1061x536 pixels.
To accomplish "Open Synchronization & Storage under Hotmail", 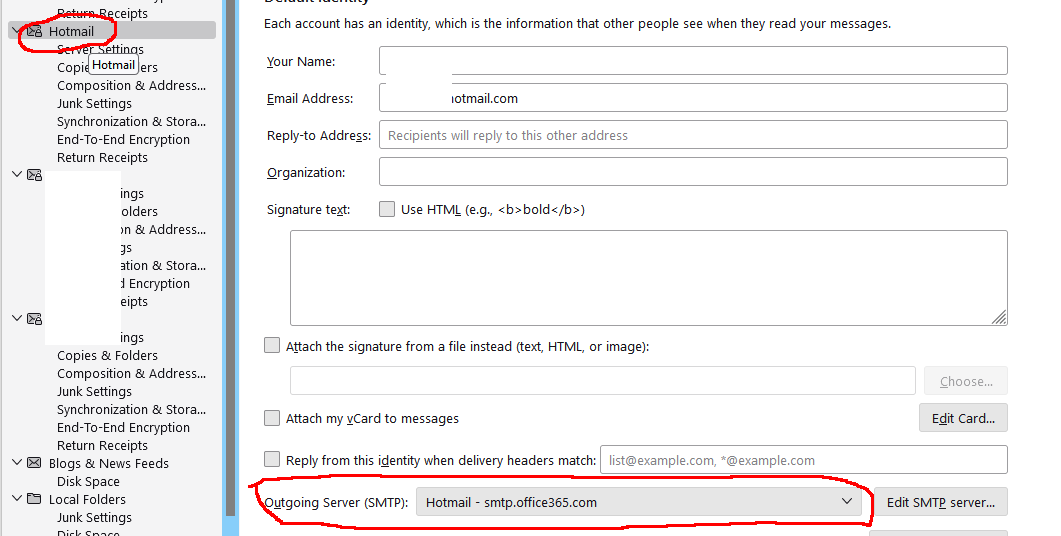I will tap(131, 121).
